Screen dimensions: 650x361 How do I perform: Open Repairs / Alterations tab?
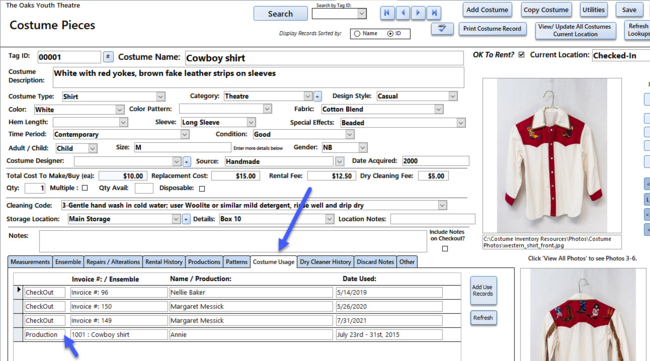113,262
